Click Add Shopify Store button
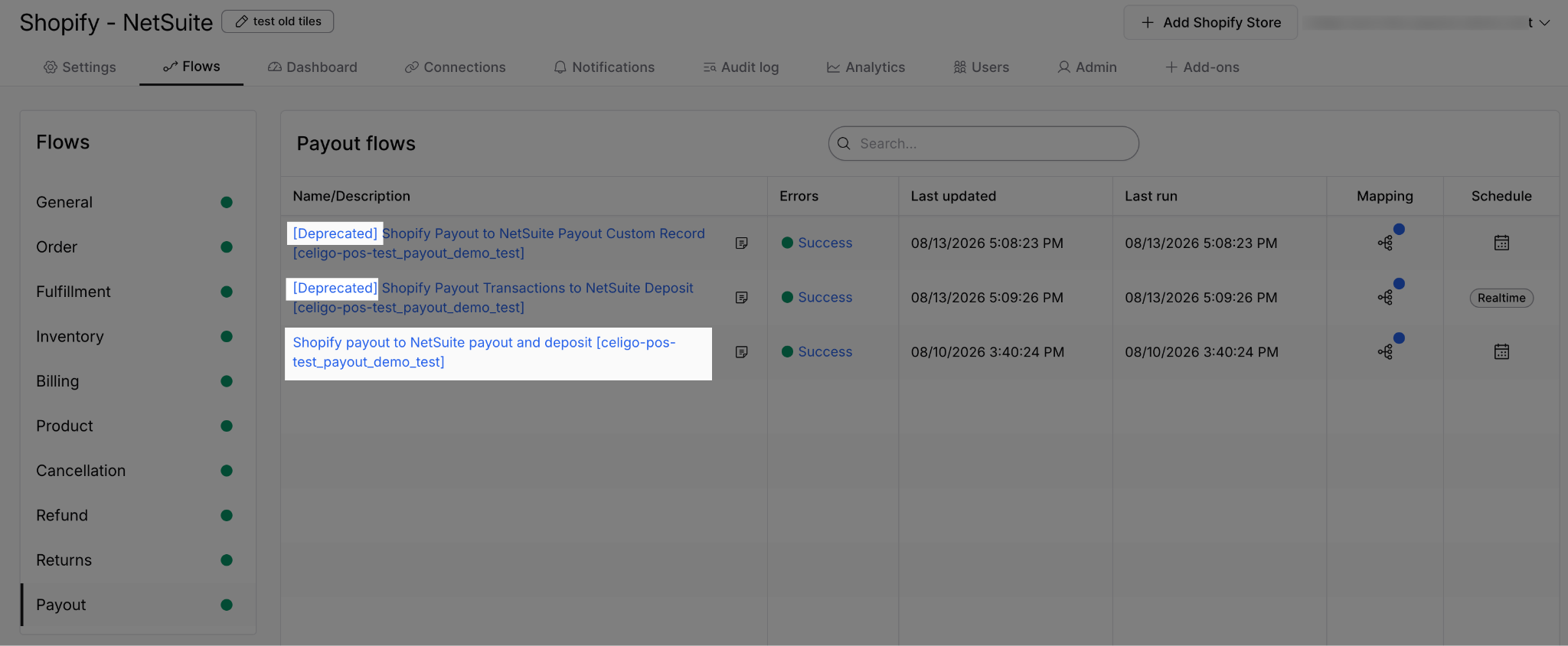 click(x=1210, y=22)
